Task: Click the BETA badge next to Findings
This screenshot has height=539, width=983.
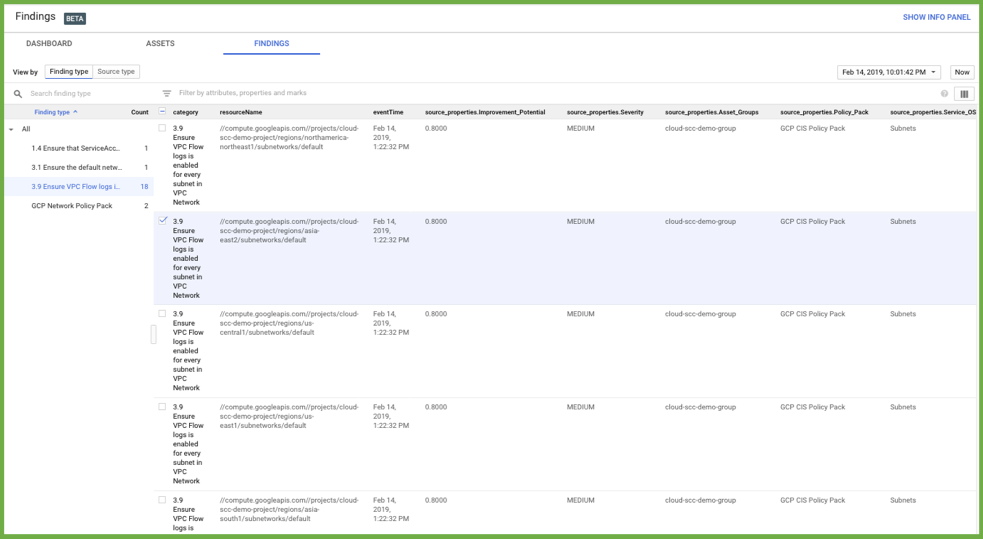Action: [75, 19]
